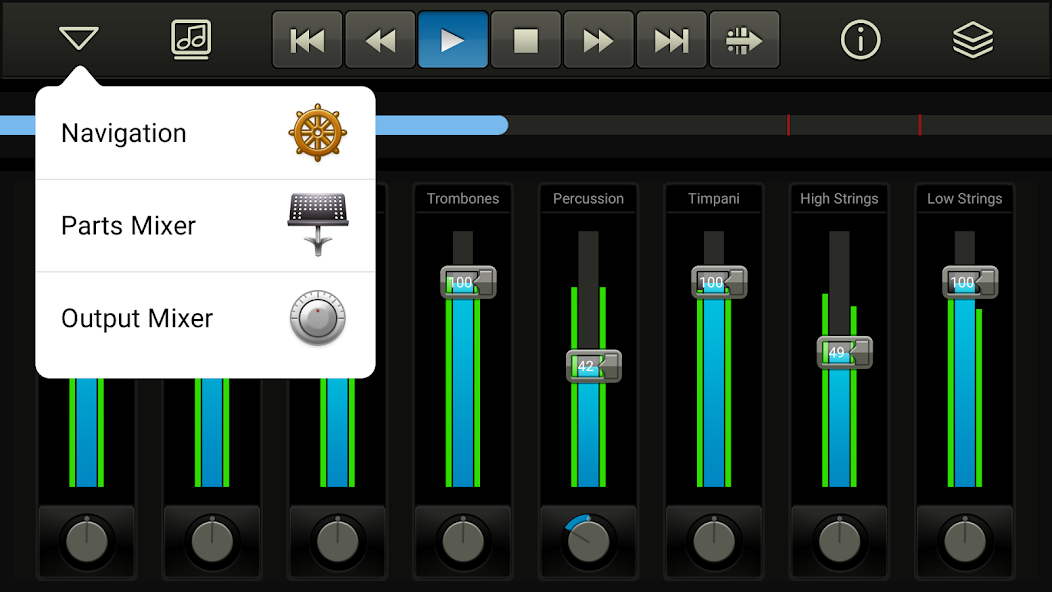
Task: Skip back to the beginning of the track
Action: click(307, 39)
